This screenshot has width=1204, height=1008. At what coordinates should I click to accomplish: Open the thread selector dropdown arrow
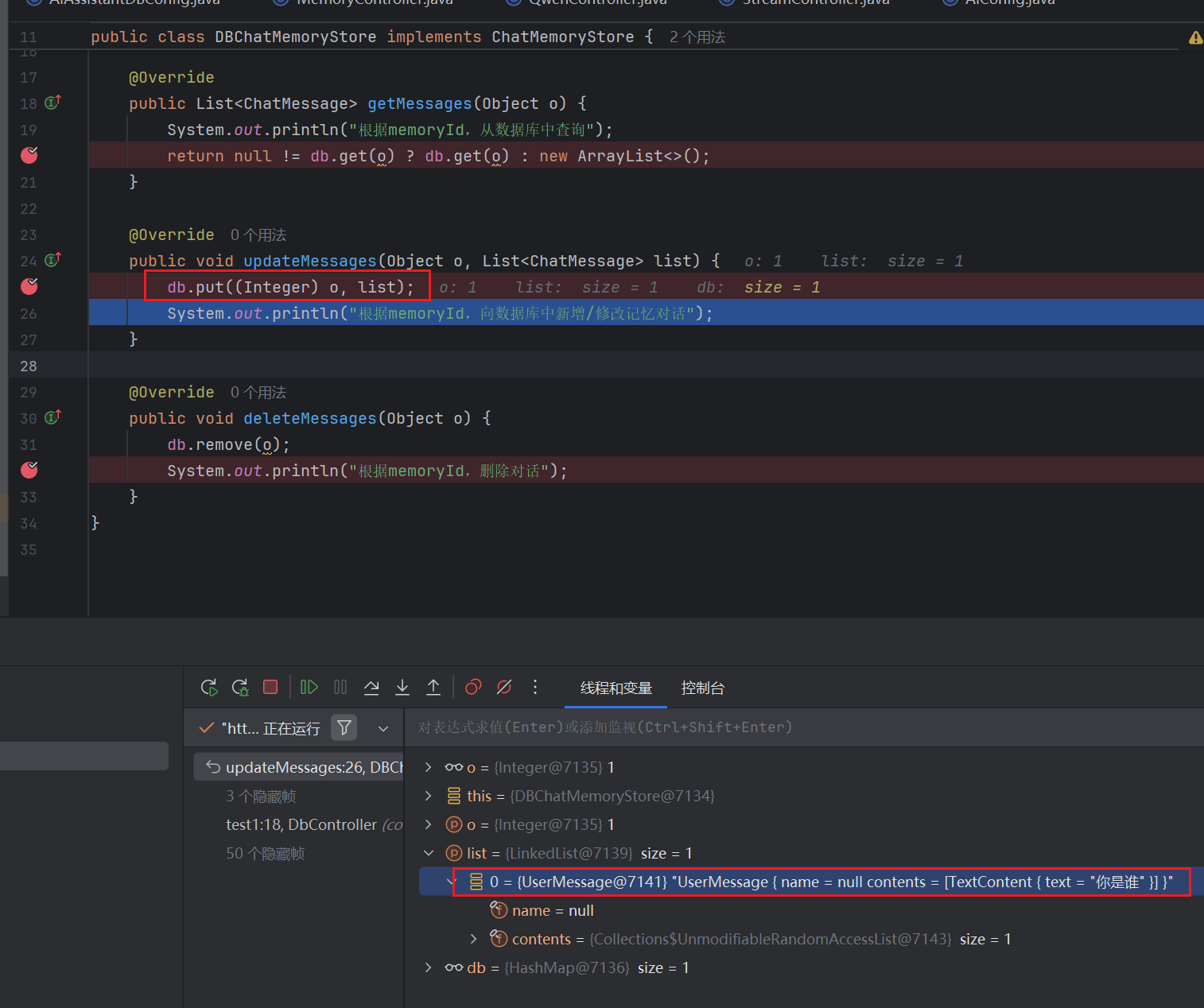(x=383, y=728)
